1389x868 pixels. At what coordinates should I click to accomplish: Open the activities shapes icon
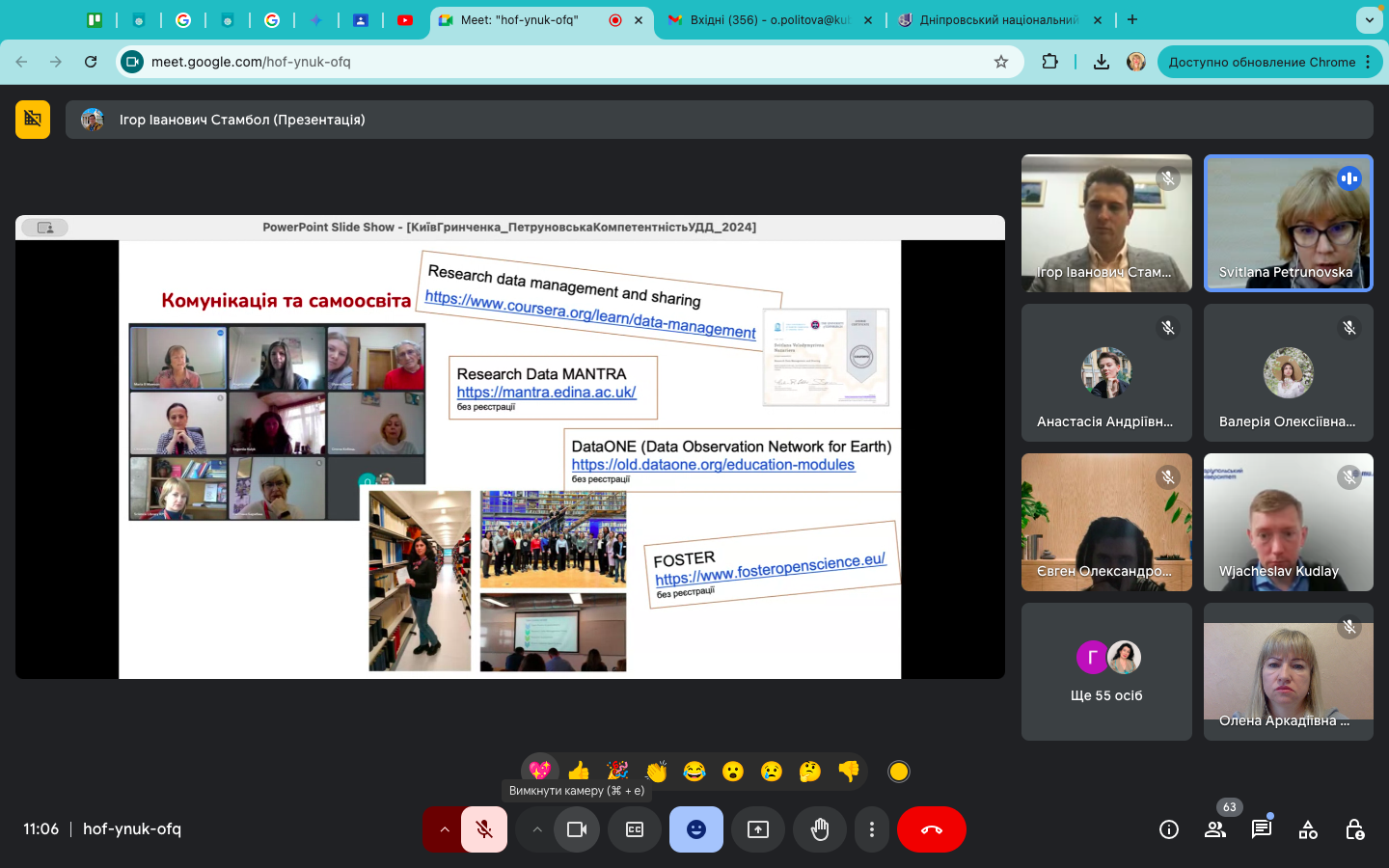click(x=1308, y=829)
